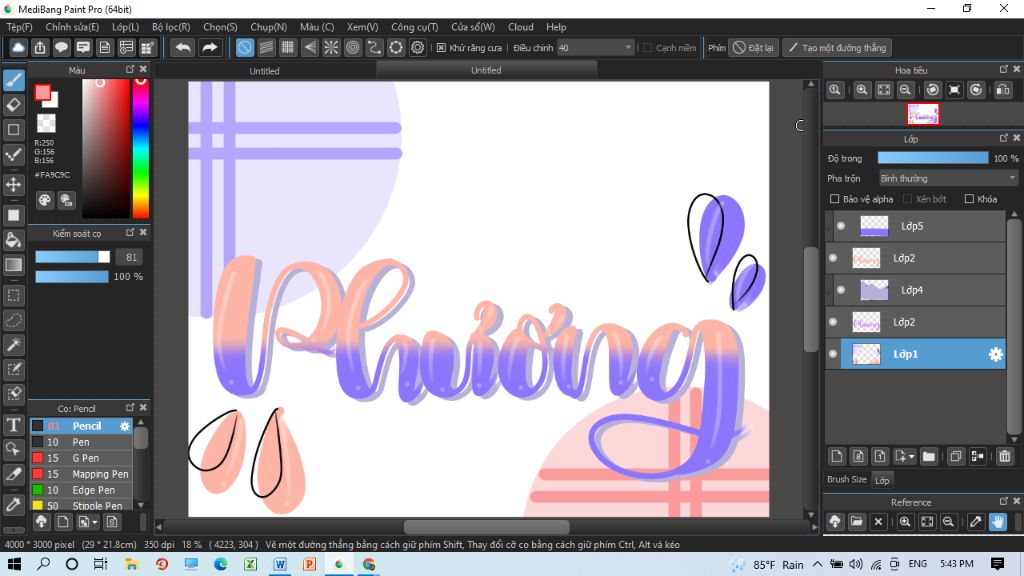The height and width of the screenshot is (576, 1024).
Task: Select the Mapping Pen brush
Action: point(82,473)
